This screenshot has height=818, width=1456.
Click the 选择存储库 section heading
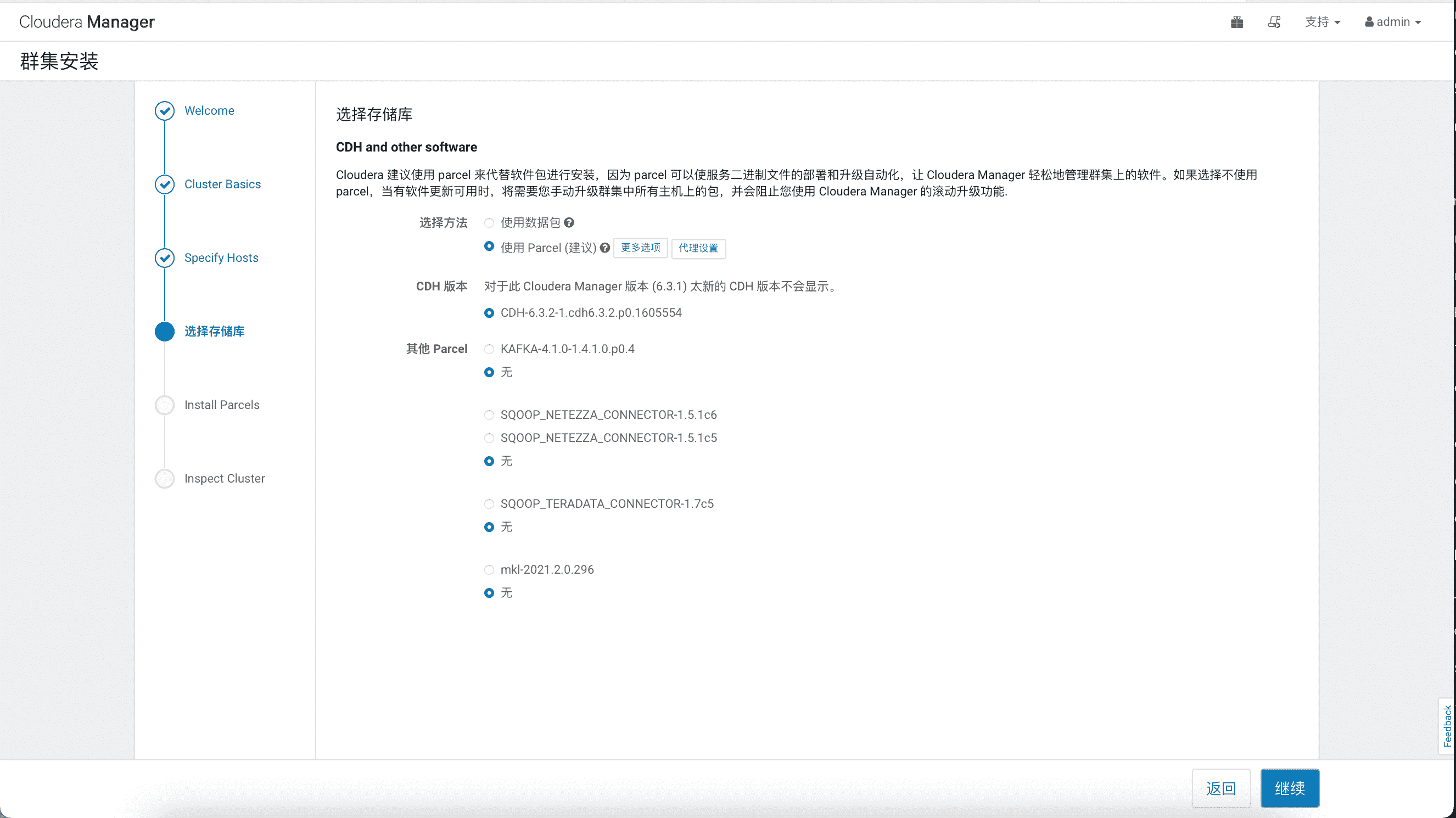[374, 115]
